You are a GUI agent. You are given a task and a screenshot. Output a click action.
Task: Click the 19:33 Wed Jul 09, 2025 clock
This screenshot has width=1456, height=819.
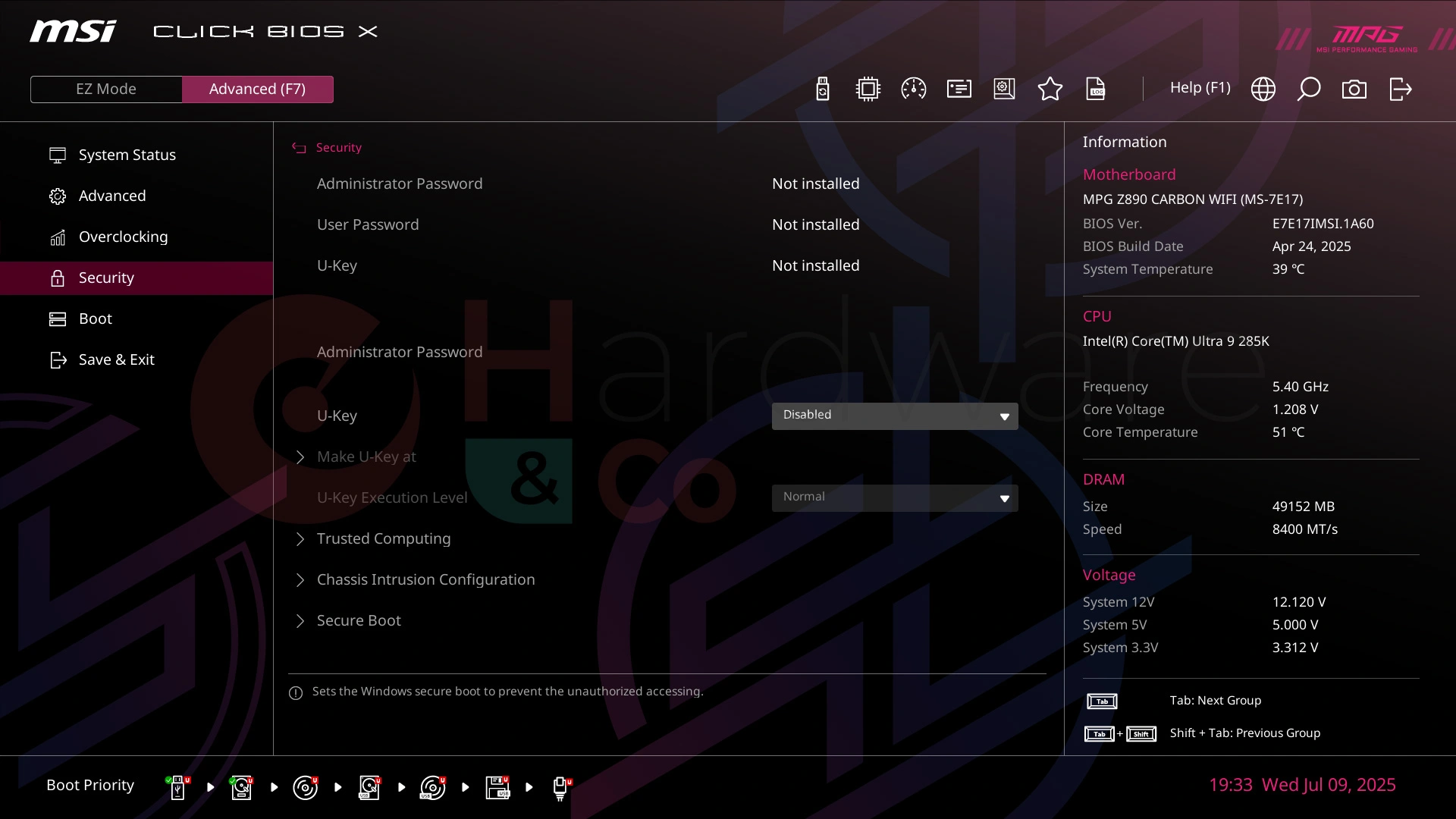click(x=1302, y=785)
